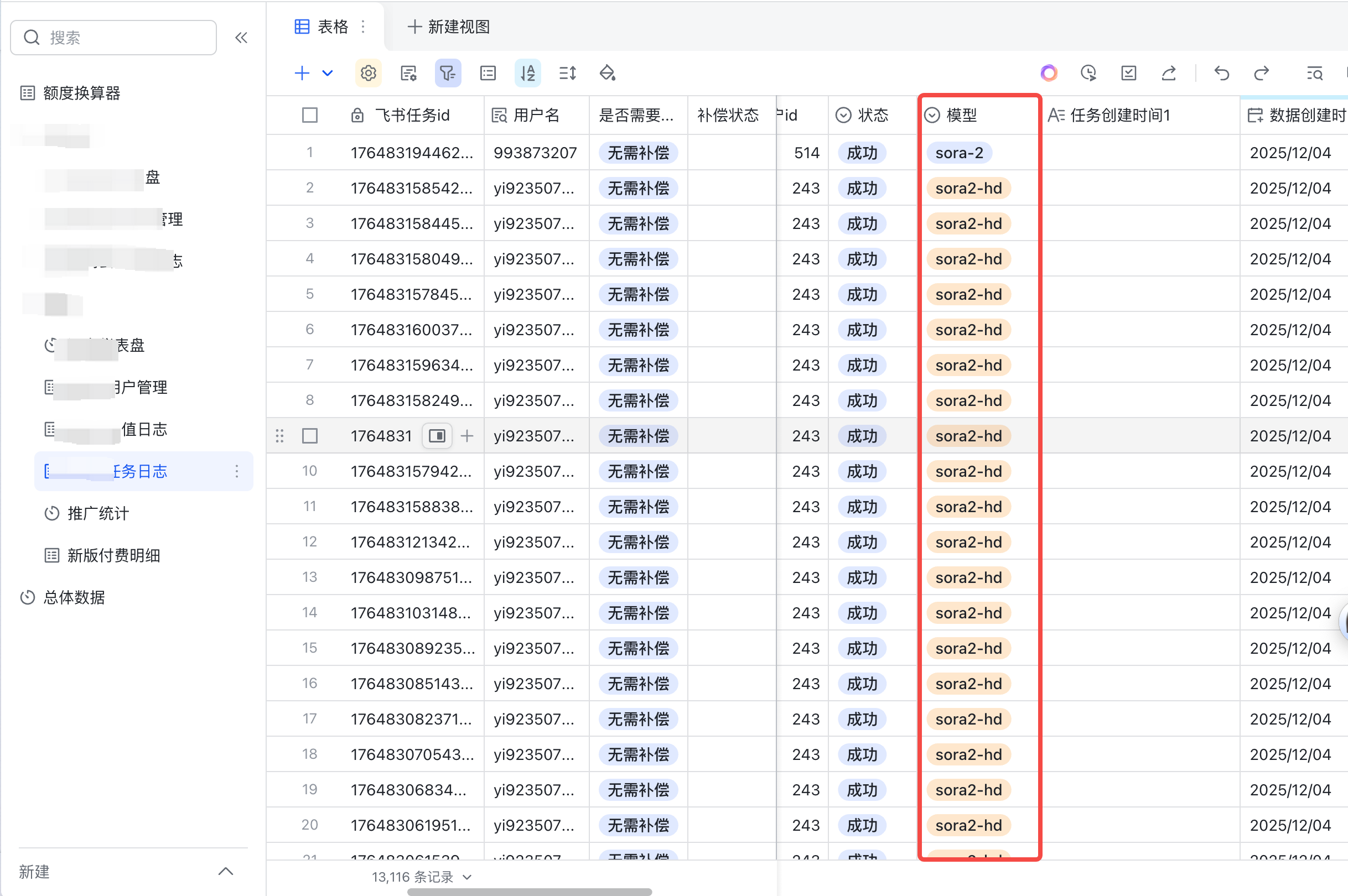The image size is (1348, 896).
Task: Click the redo arrow icon
Action: [1261, 73]
